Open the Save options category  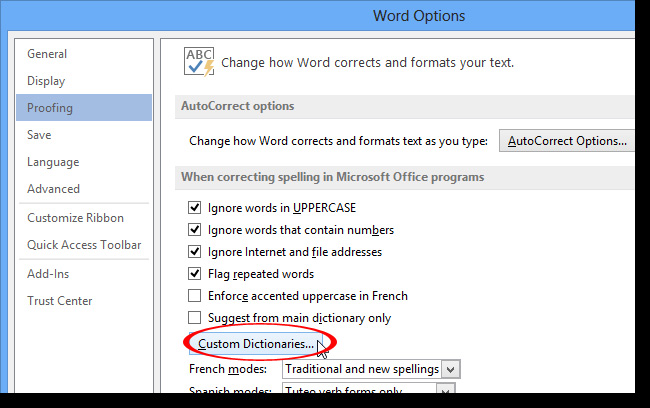click(x=39, y=135)
